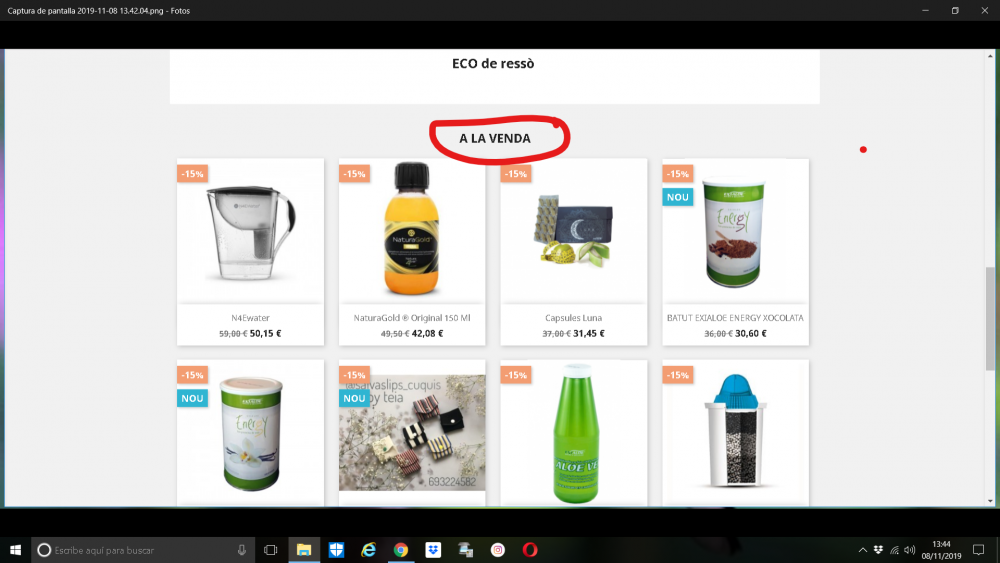The width and height of the screenshot is (1000, 563).
Task: Close the Fotos window
Action: [x=985, y=10]
